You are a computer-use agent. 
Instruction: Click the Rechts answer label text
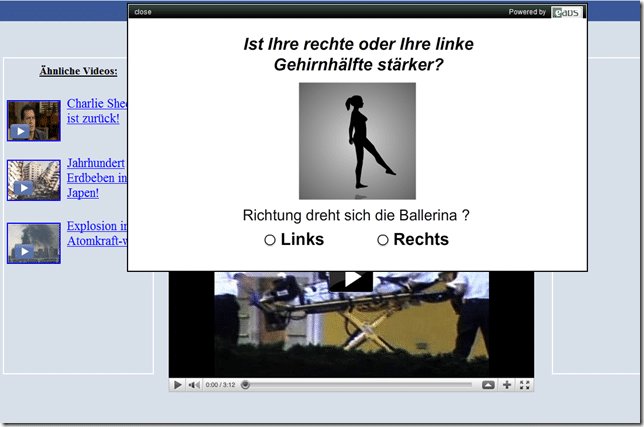421,239
